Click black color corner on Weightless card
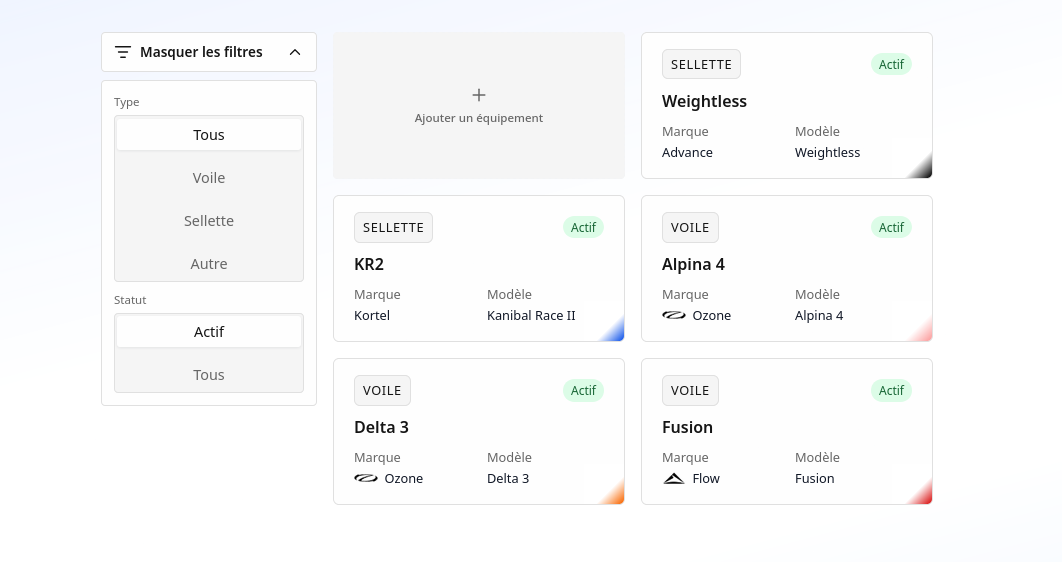Viewport: 1062px width, 562px height. point(920,167)
